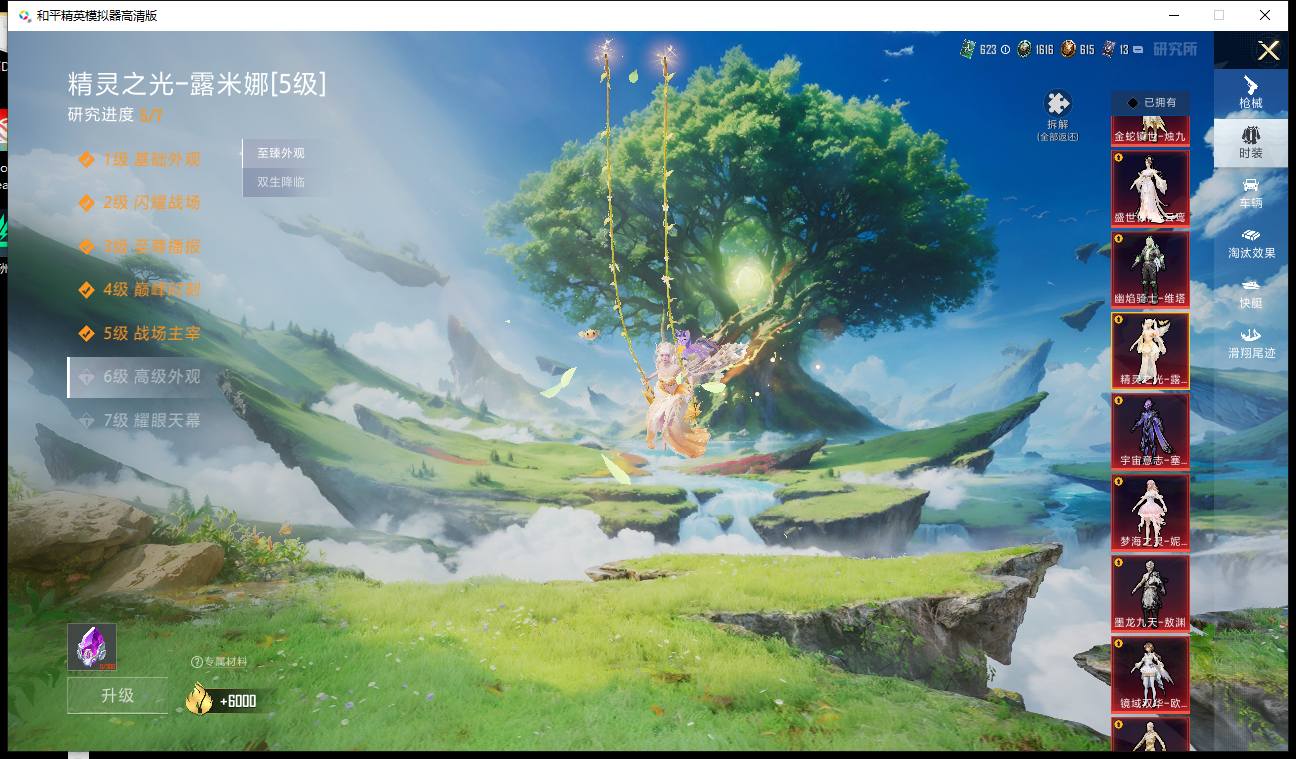This screenshot has height=759, width=1296.
Task: Select level row 1级 基础外观
Action: pos(140,159)
